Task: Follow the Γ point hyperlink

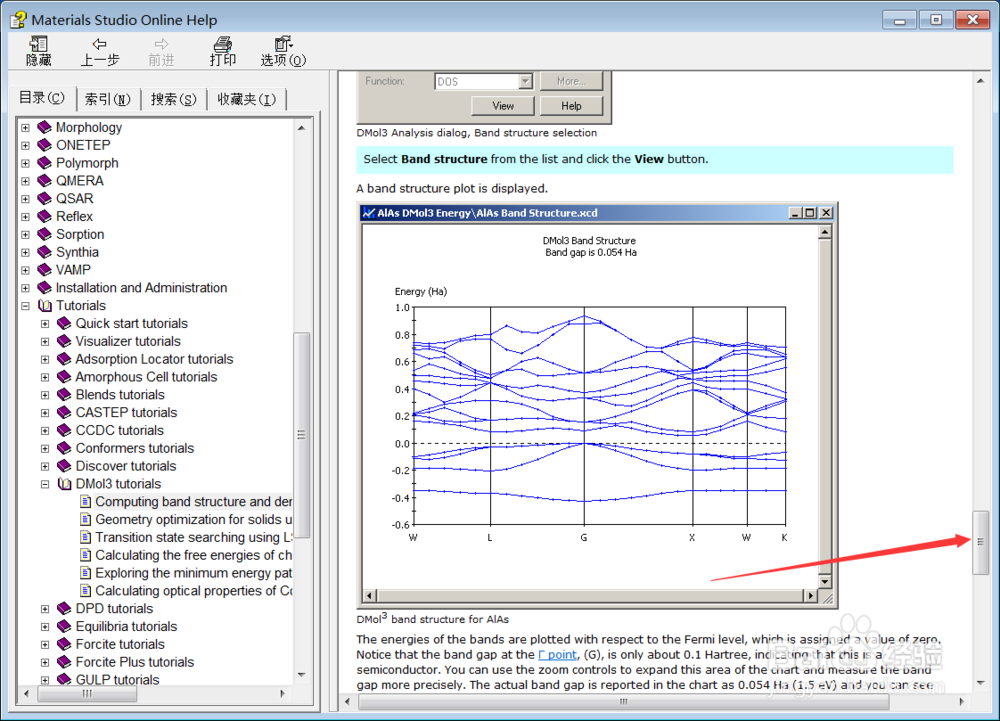Action: [x=557, y=655]
